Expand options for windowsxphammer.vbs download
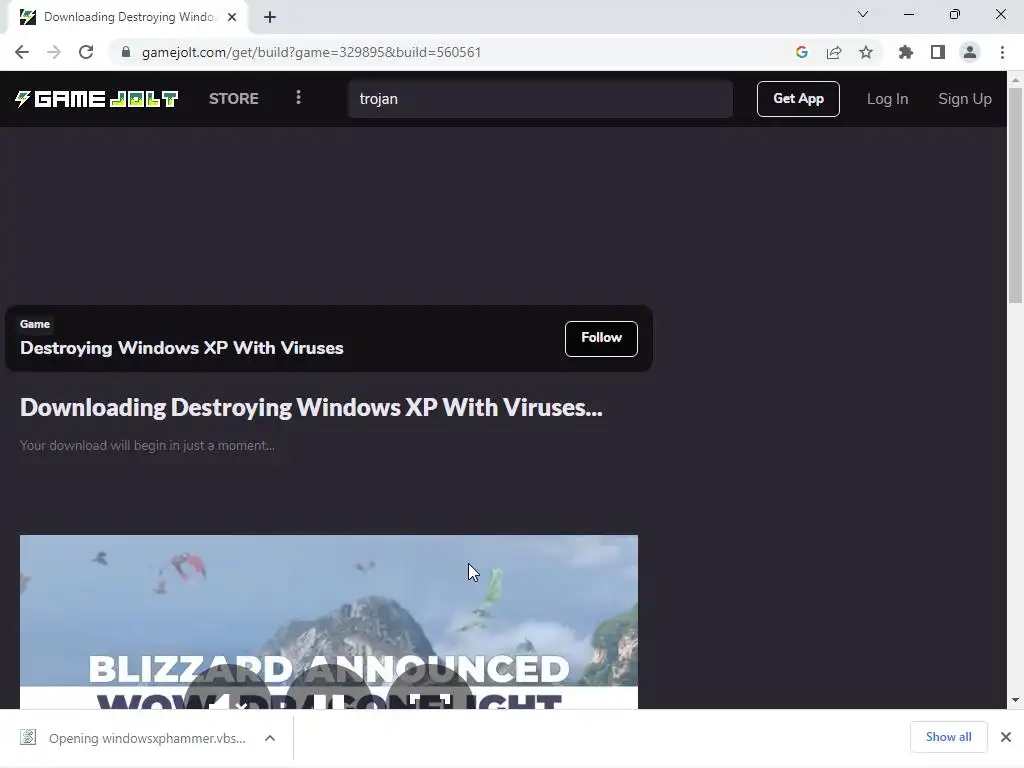The height and width of the screenshot is (768, 1024). point(270,738)
